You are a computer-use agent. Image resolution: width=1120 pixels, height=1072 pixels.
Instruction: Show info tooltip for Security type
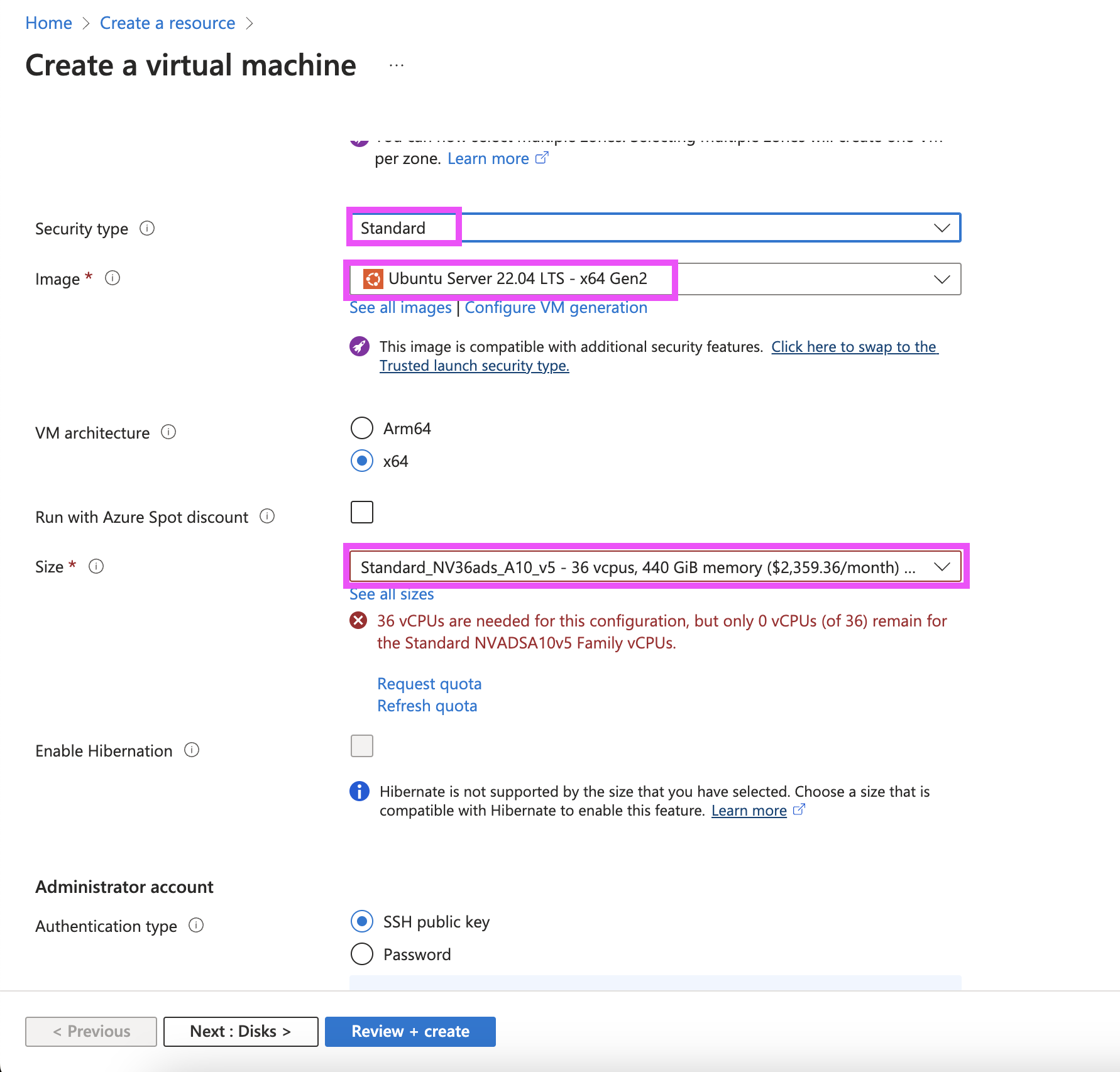pos(147,228)
